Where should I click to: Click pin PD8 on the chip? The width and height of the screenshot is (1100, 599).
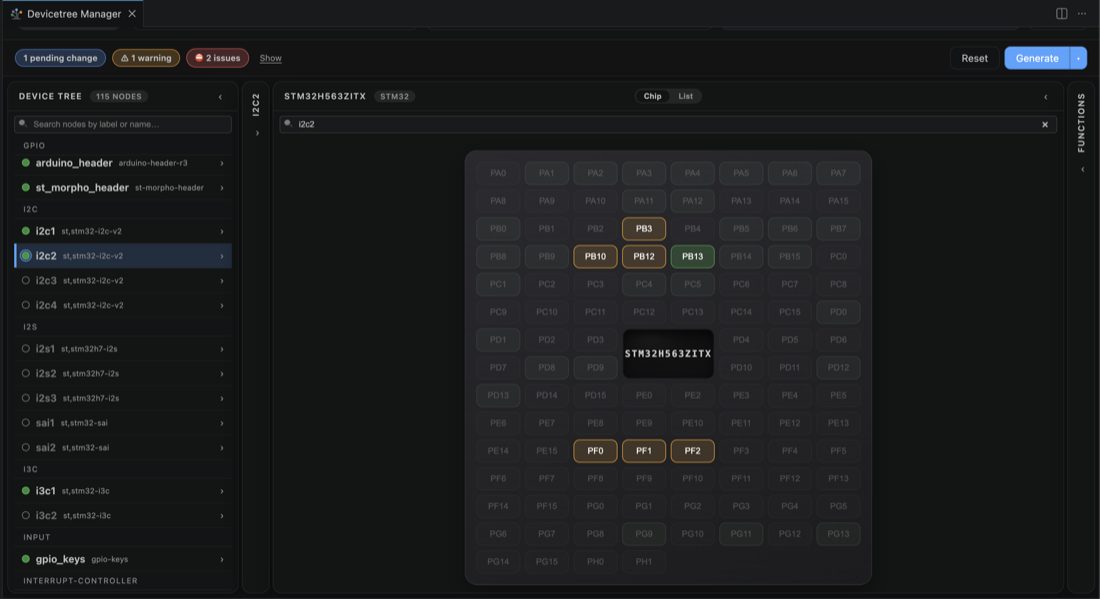pyautogui.click(x=546, y=368)
